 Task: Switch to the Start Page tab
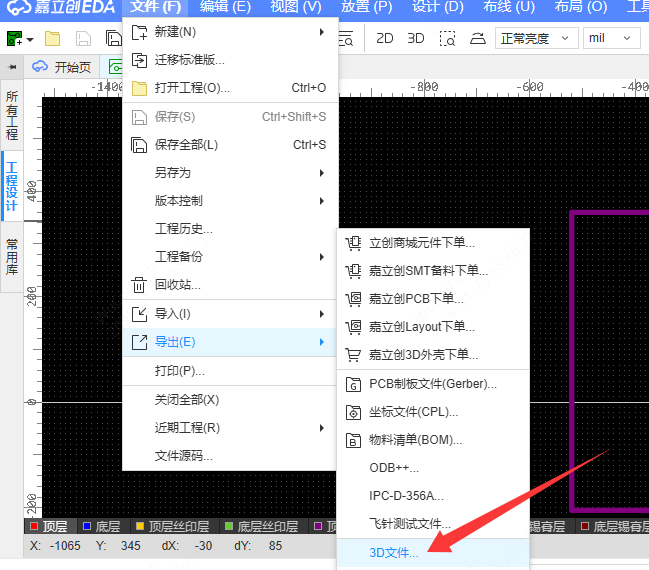(x=62, y=67)
